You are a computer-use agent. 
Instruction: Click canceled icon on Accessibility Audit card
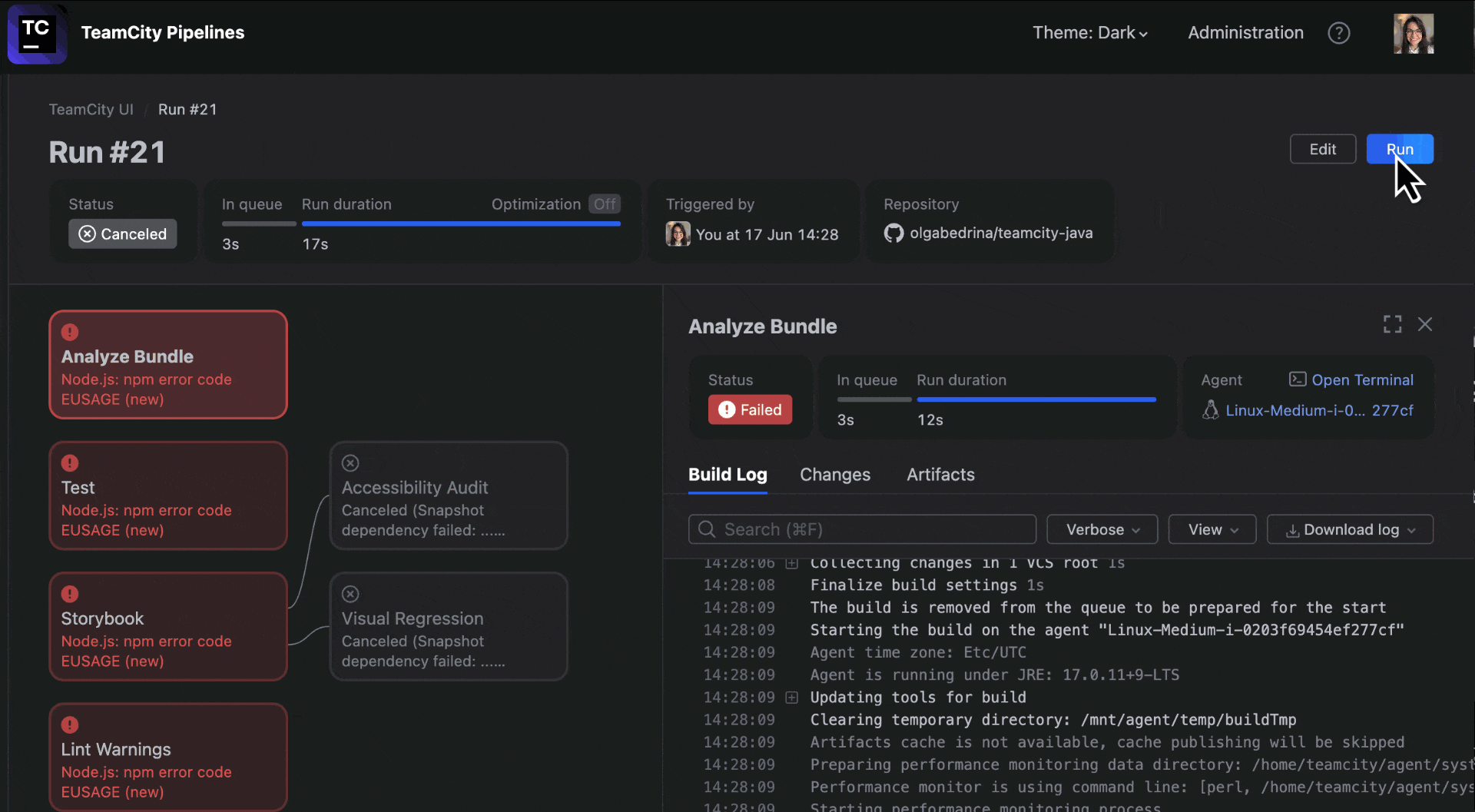click(x=350, y=462)
